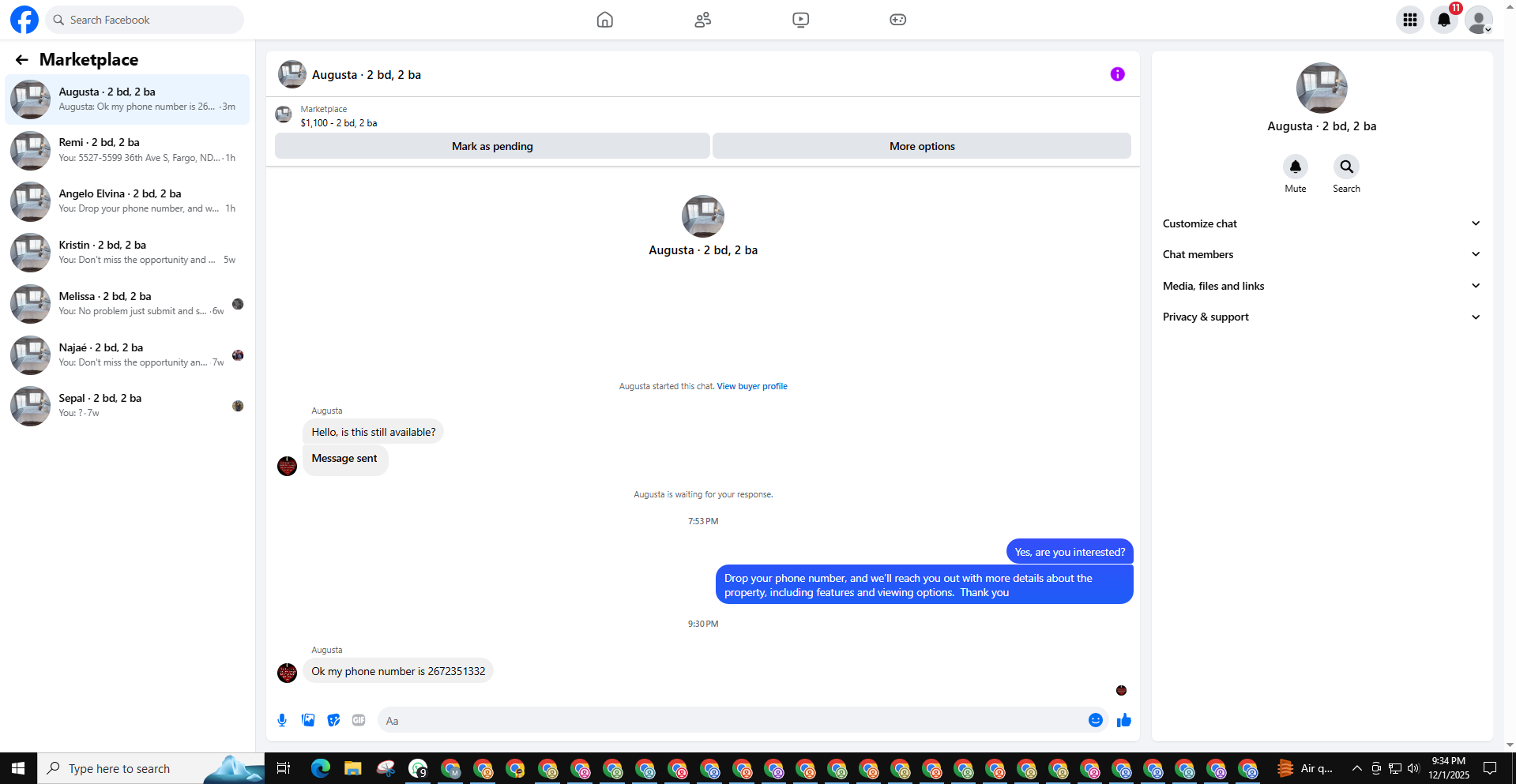
Task: Open the Friends icon in top navigation
Action: [x=703, y=20]
